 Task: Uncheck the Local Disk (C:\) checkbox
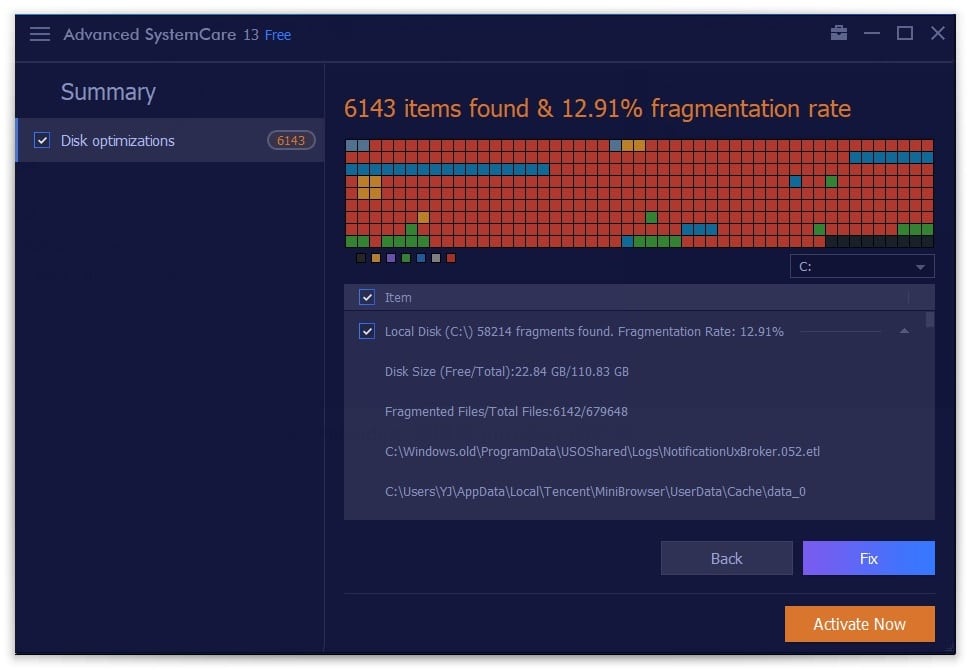(x=367, y=331)
